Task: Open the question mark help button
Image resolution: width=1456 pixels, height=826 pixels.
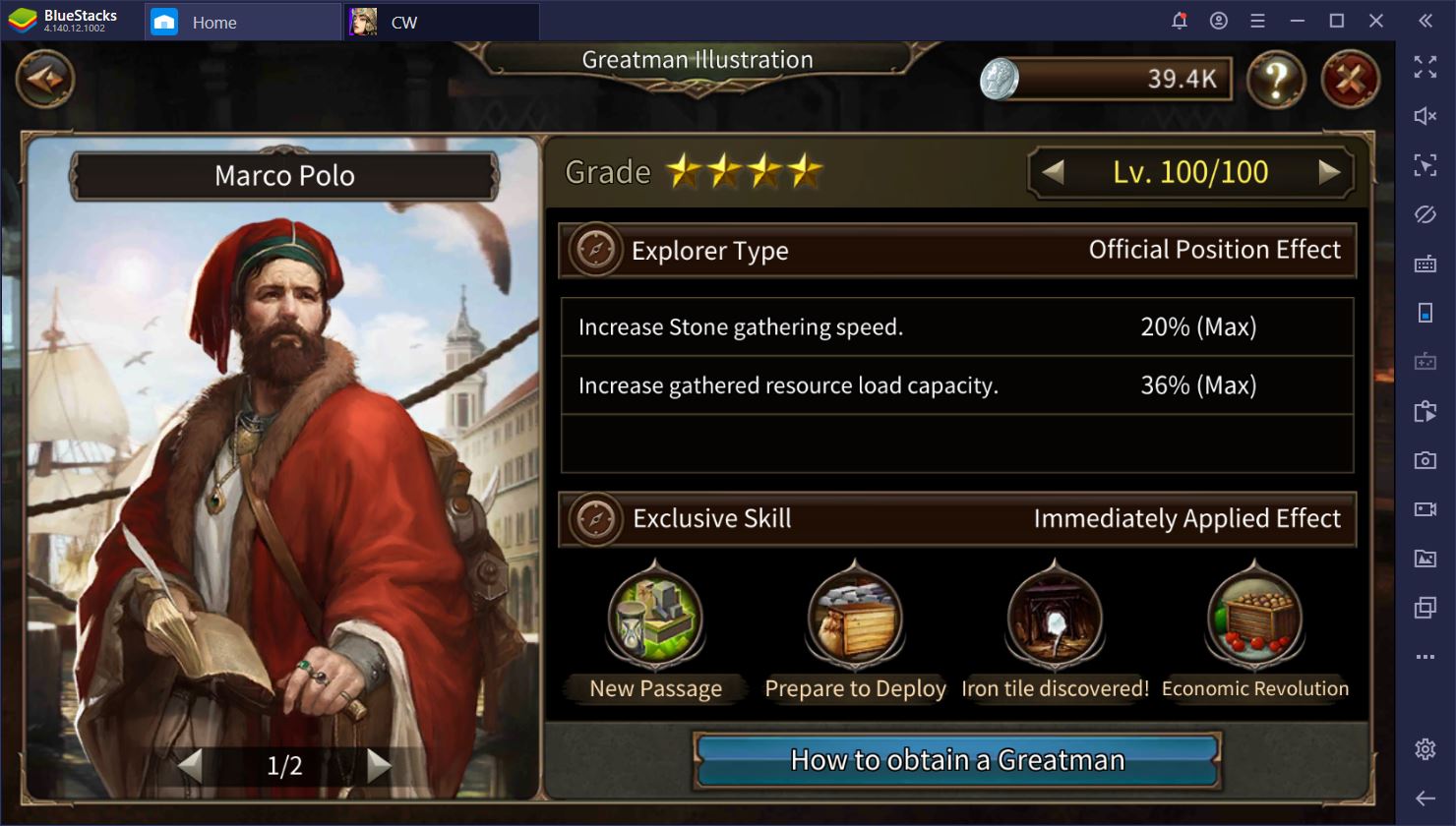Action: point(1276,80)
